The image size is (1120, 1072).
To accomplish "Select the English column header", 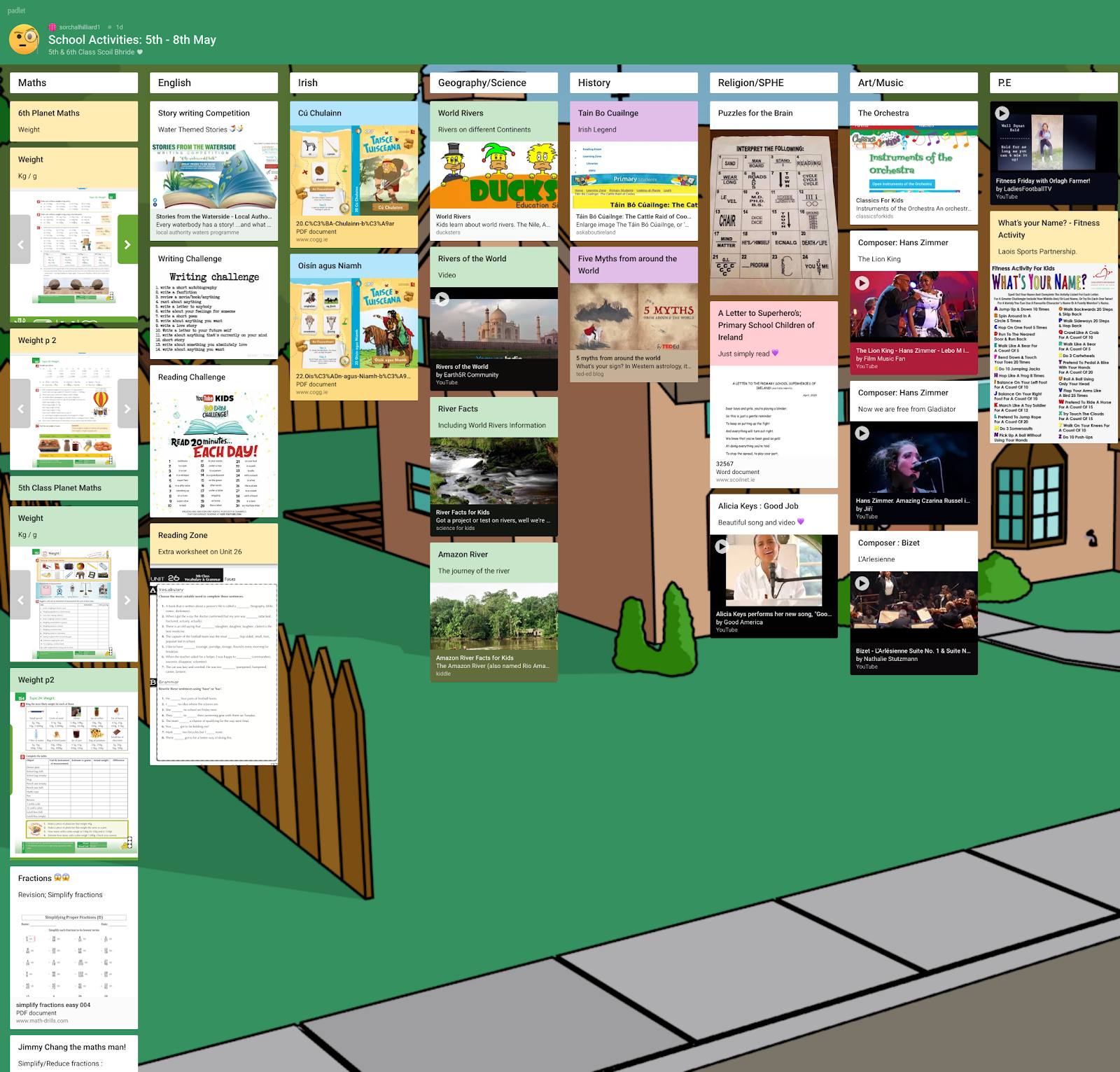I will (x=213, y=83).
